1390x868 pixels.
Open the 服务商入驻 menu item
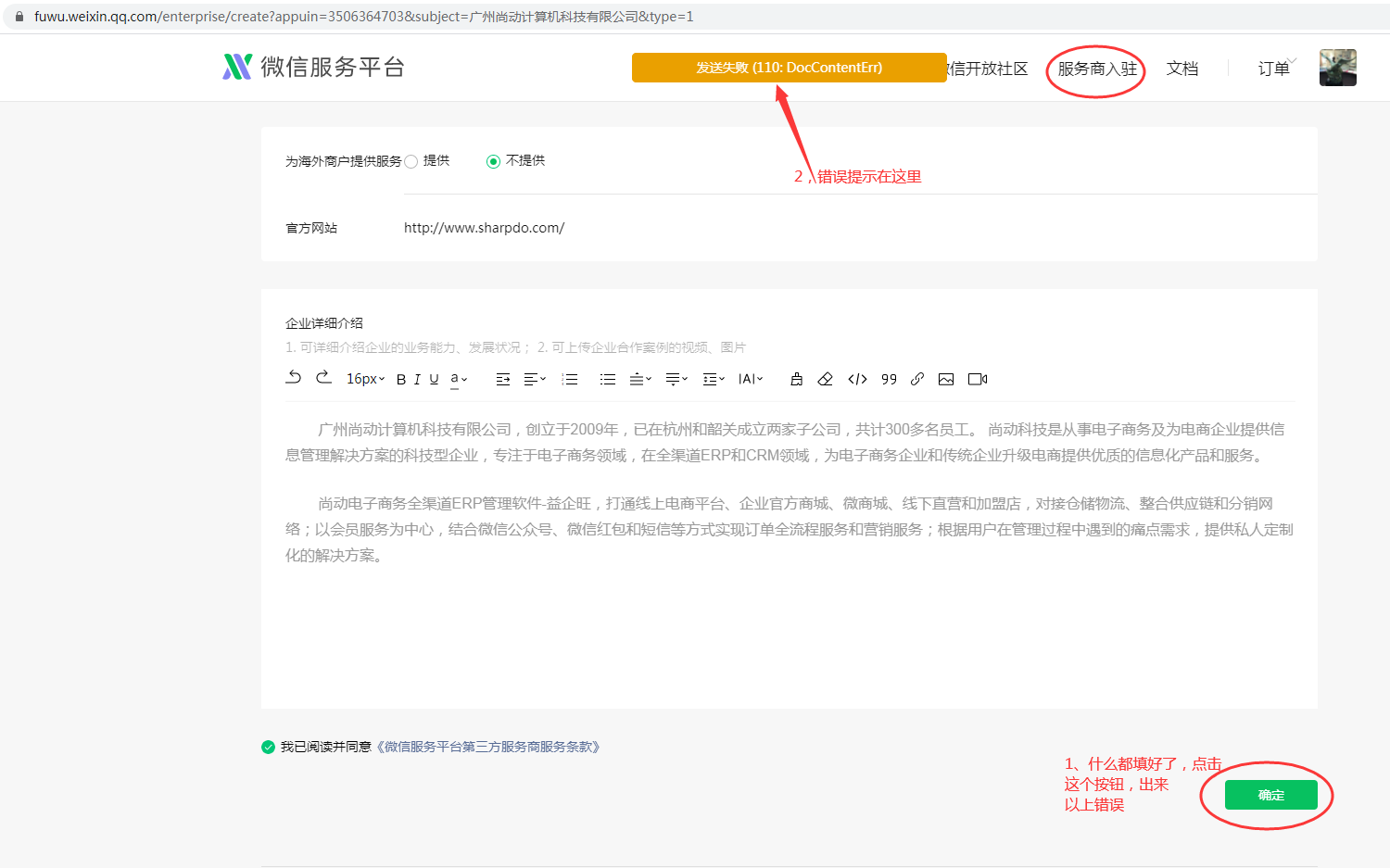(1097, 69)
